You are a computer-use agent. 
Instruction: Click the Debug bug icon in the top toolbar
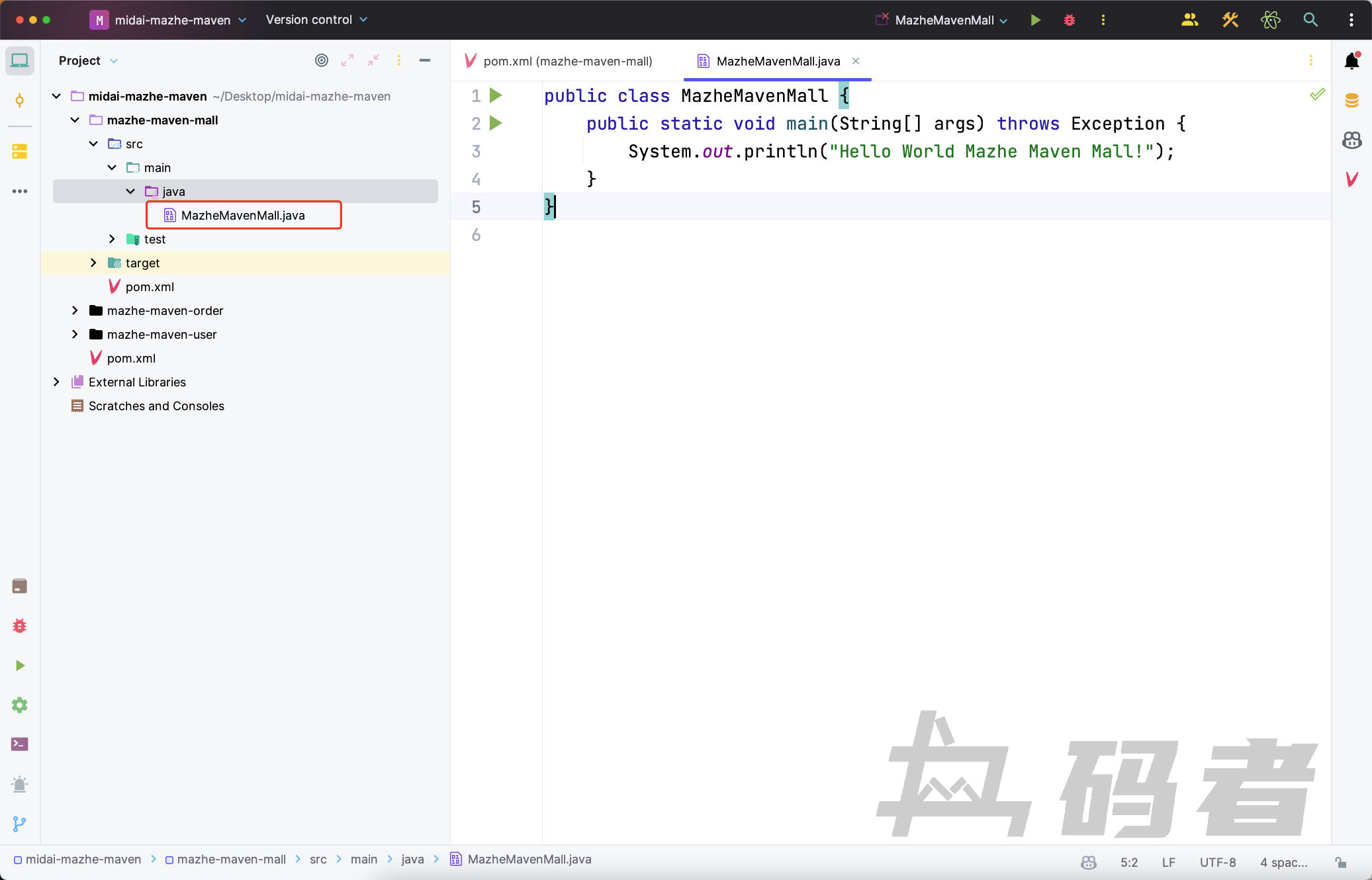[x=1070, y=20]
